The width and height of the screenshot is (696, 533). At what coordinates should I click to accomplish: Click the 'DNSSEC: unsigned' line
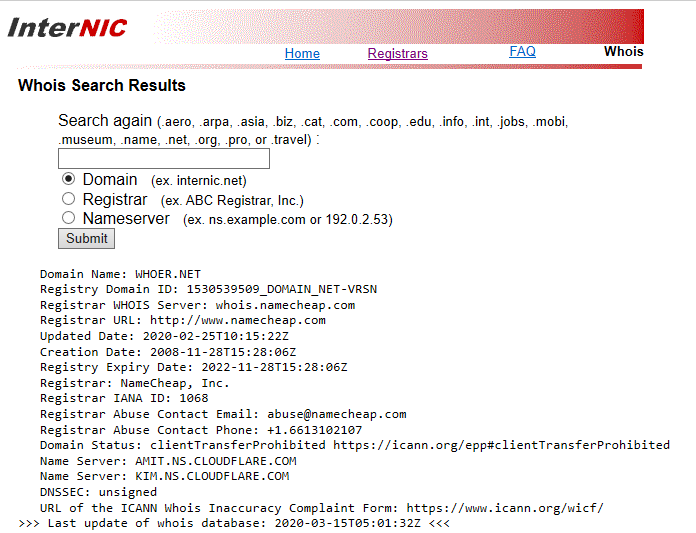pos(98,492)
